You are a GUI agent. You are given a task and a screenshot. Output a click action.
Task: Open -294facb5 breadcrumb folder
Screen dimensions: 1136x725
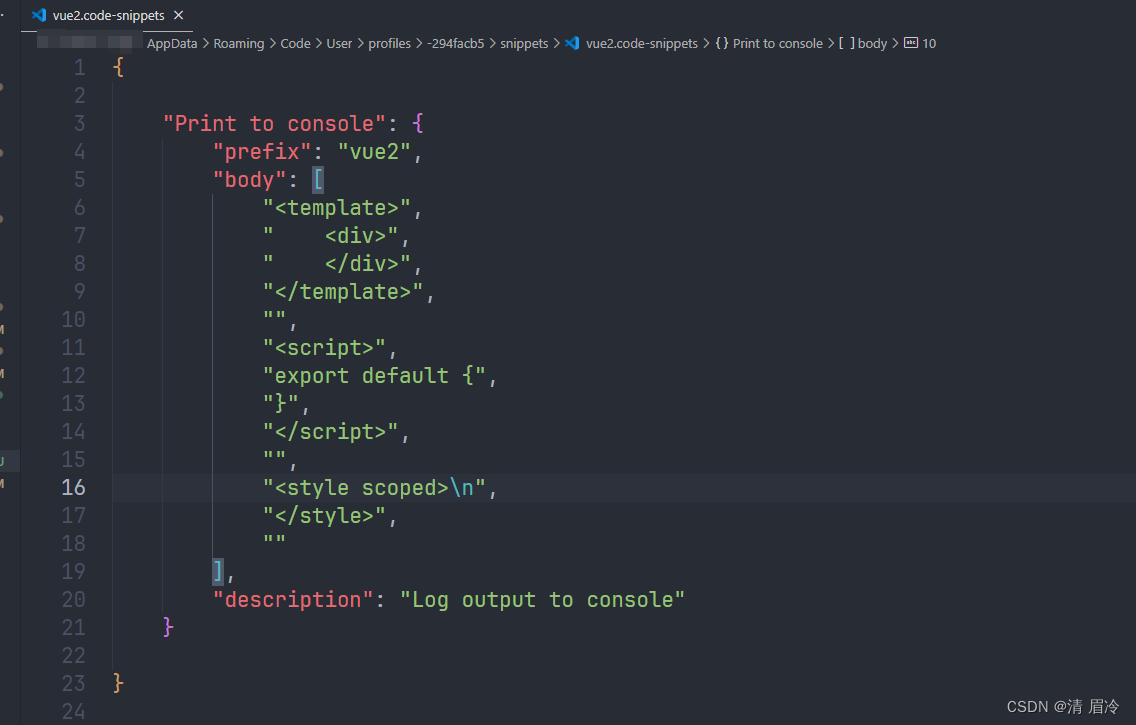click(456, 43)
